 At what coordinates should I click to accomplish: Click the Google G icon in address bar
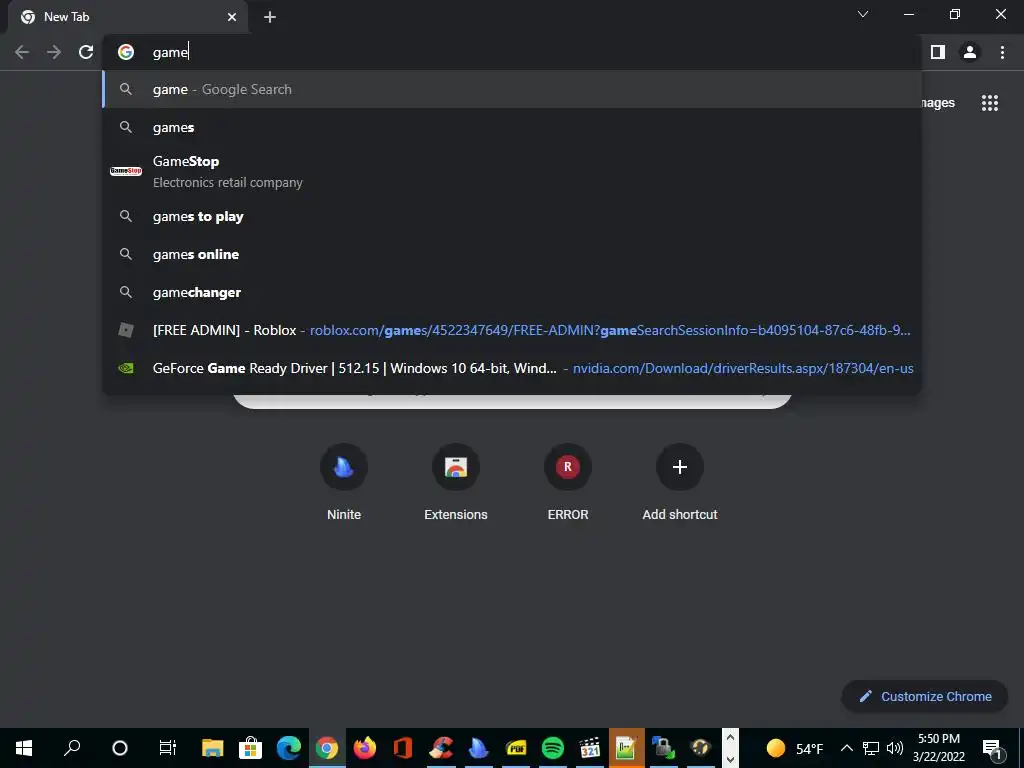click(126, 52)
